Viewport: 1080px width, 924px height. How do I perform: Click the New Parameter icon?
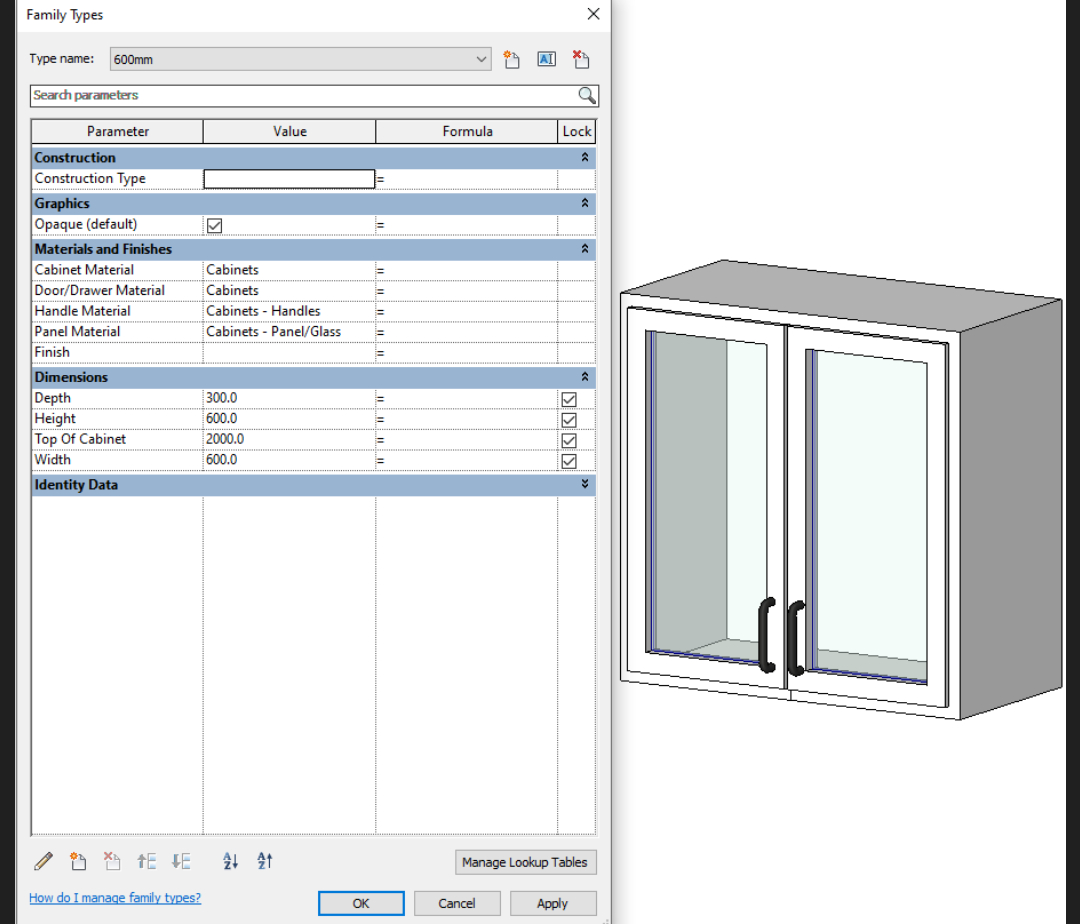(x=78, y=861)
